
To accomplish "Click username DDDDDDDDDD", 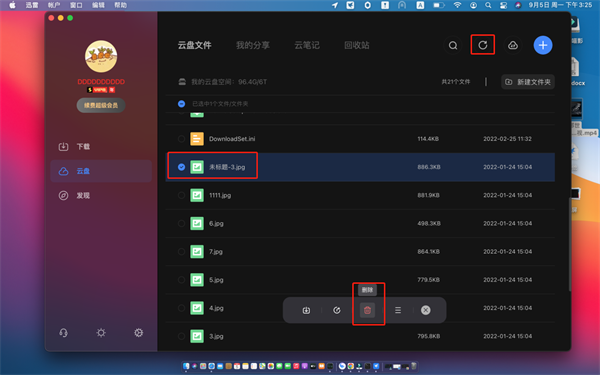I will tap(101, 82).
